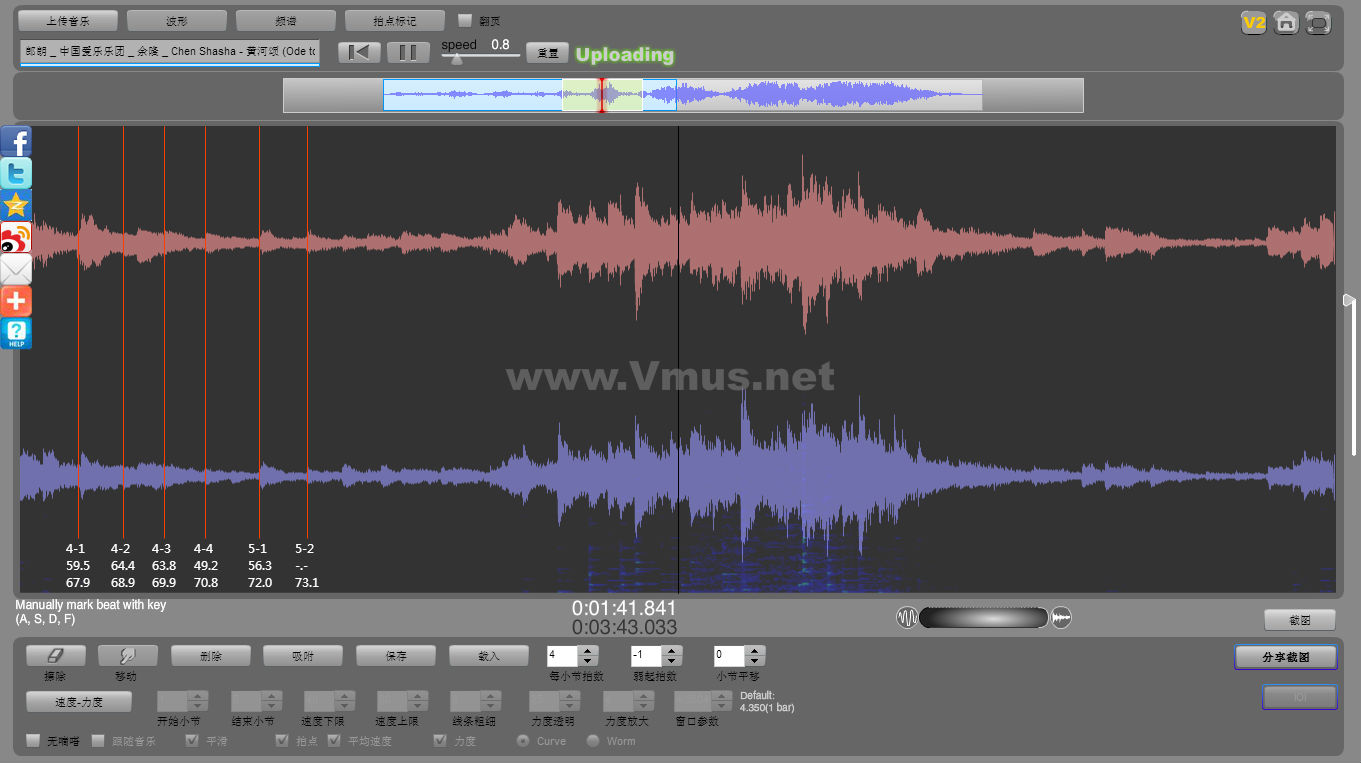
Task: Increase the 每小节拍数 value using up arrow
Action: [588, 651]
